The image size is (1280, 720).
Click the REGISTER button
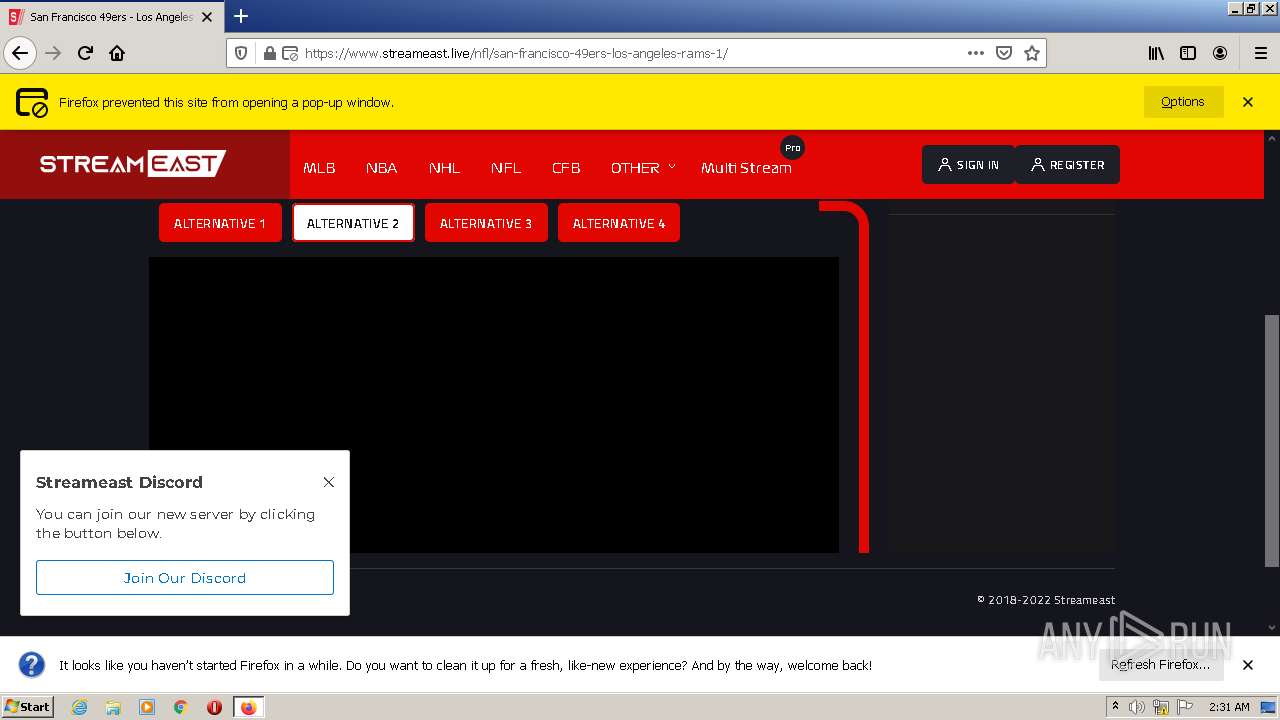1067,165
